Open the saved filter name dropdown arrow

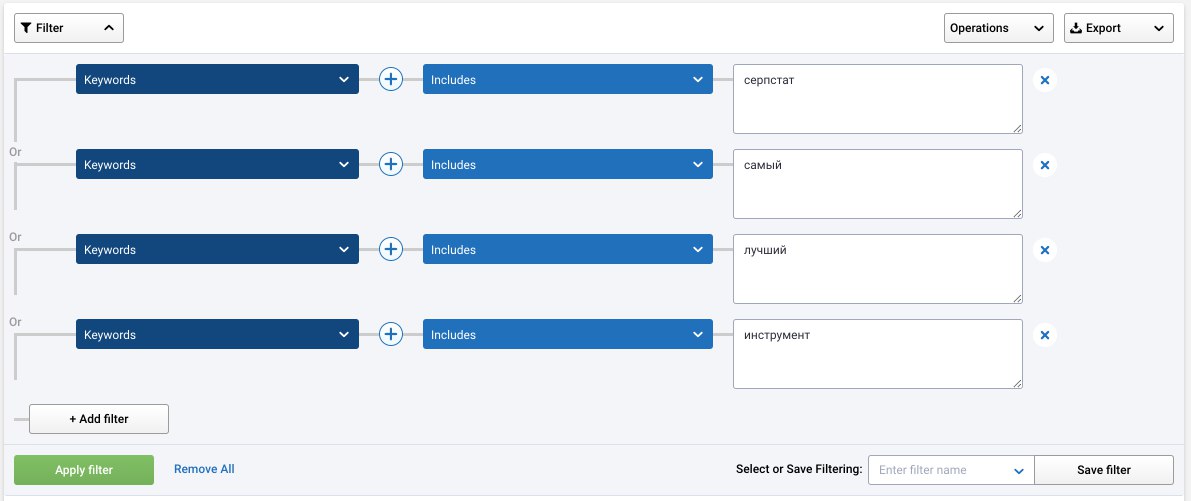coord(1019,471)
